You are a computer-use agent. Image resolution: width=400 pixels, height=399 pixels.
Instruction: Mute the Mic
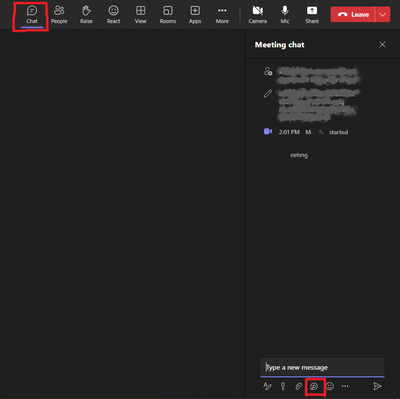click(x=285, y=15)
